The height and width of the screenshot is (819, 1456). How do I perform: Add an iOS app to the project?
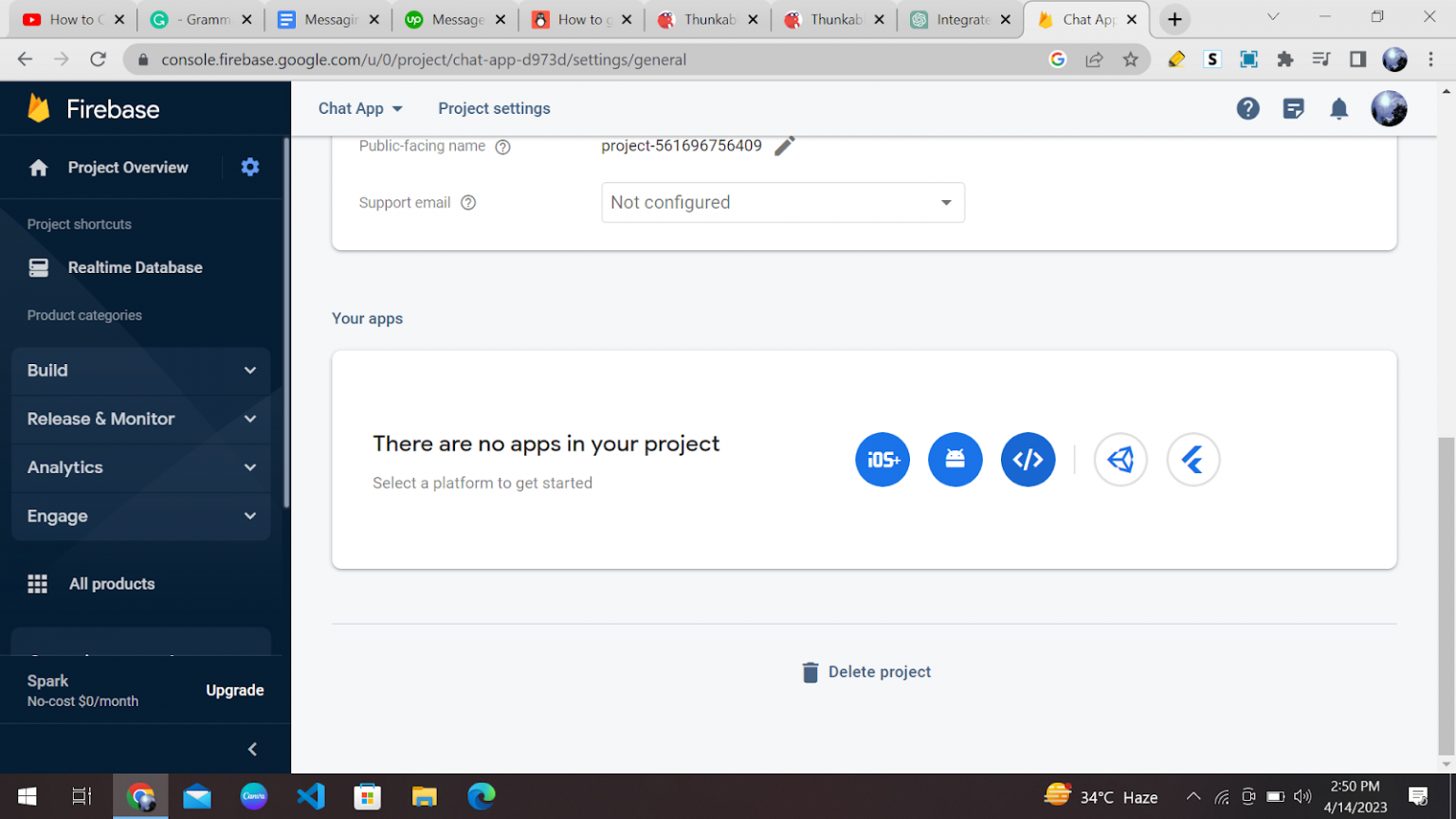point(883,459)
